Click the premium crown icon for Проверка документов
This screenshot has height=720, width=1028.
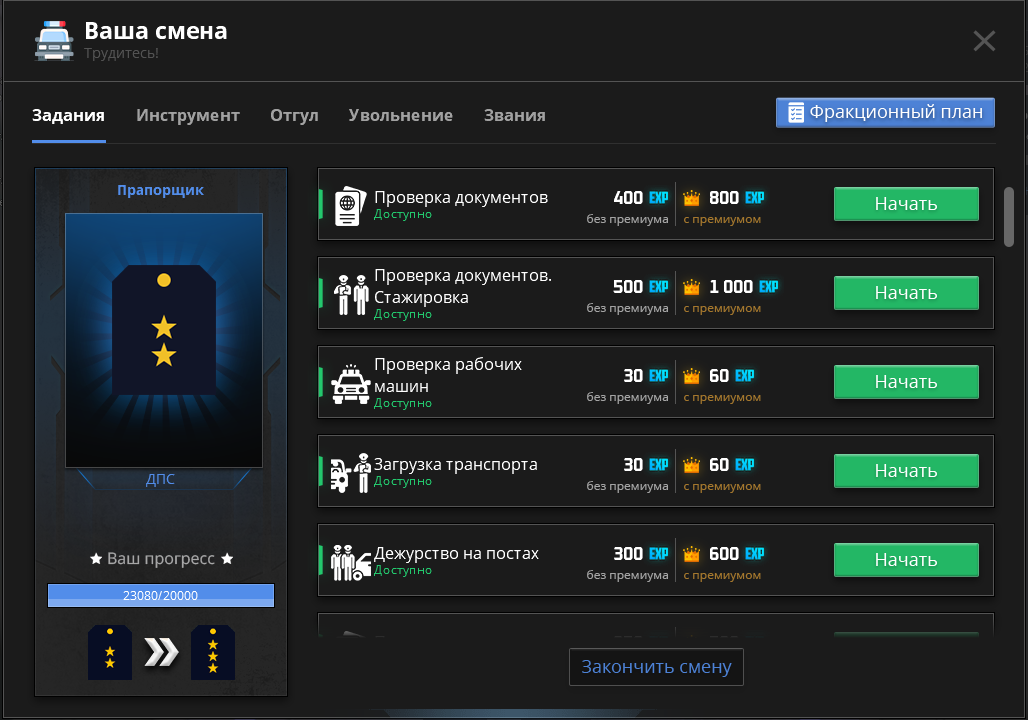691,198
